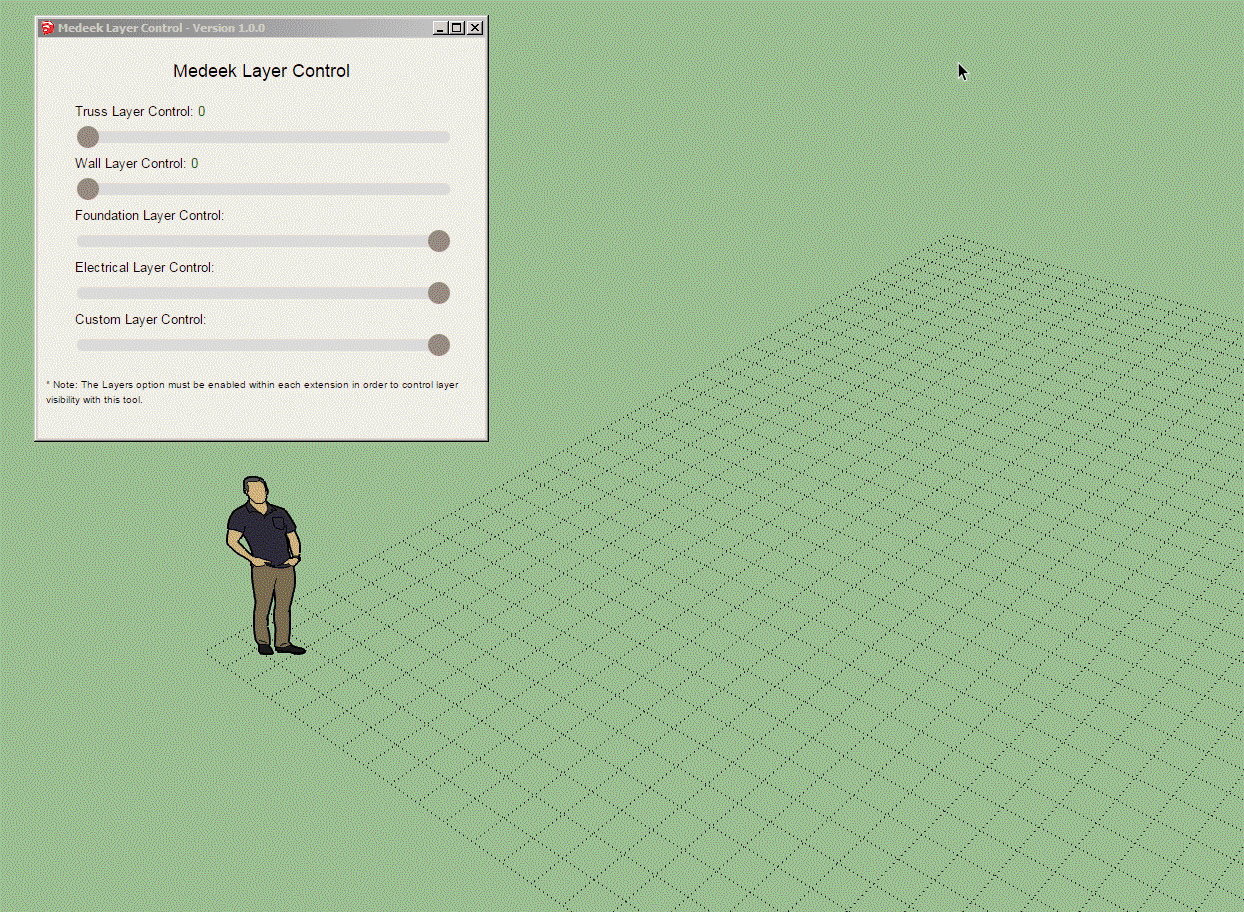This screenshot has width=1244, height=912.
Task: Click the Custom Layer Control slider handle
Action: point(438,345)
